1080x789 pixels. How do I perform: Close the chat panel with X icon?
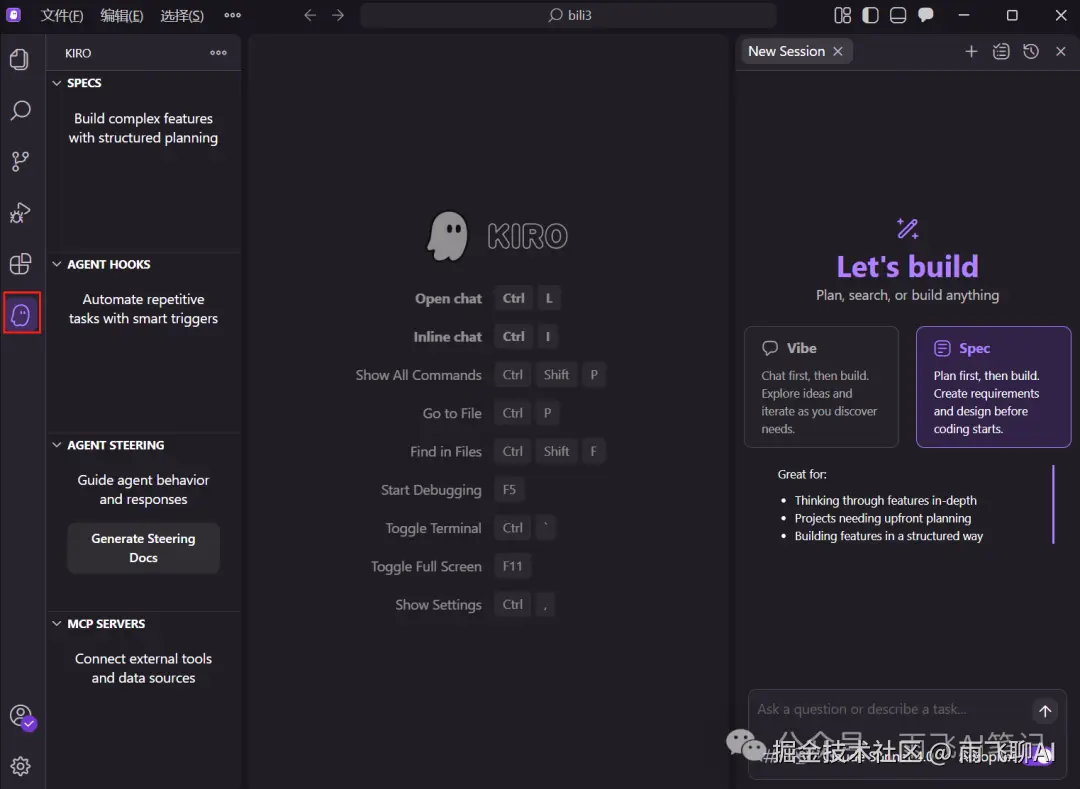coord(1061,52)
